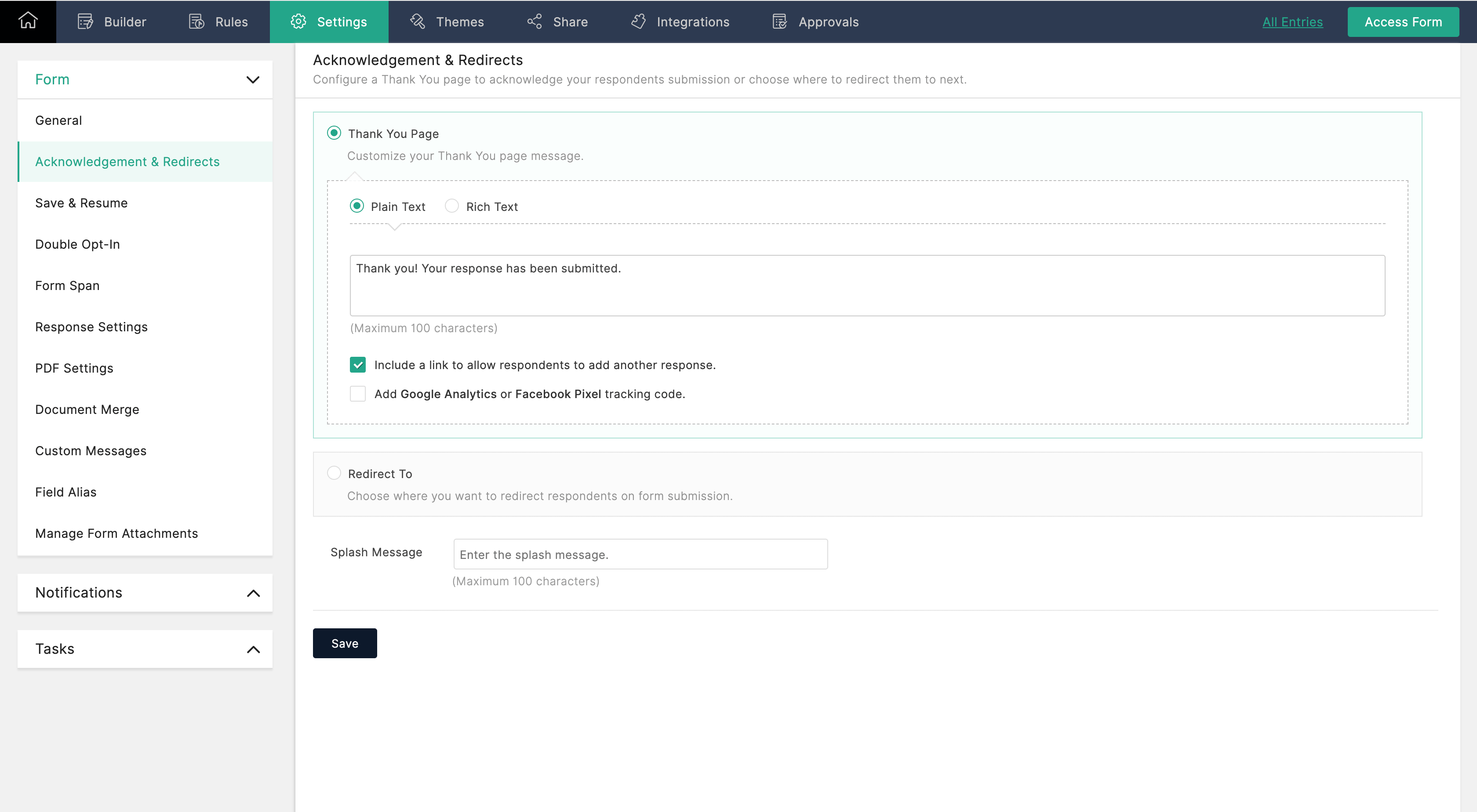Click the Splash Message input field
Image resolution: width=1477 pixels, height=812 pixels.
[x=640, y=554]
